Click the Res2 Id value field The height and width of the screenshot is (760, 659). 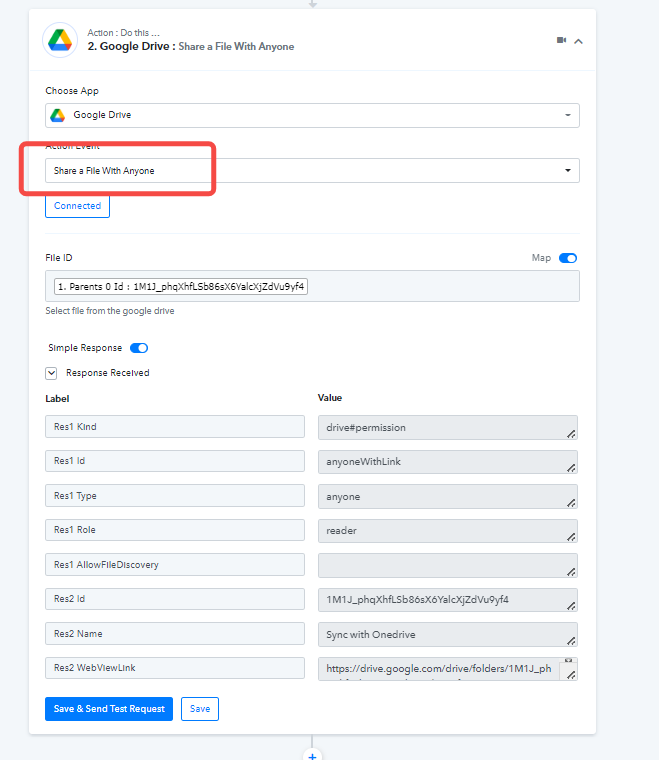(x=448, y=600)
